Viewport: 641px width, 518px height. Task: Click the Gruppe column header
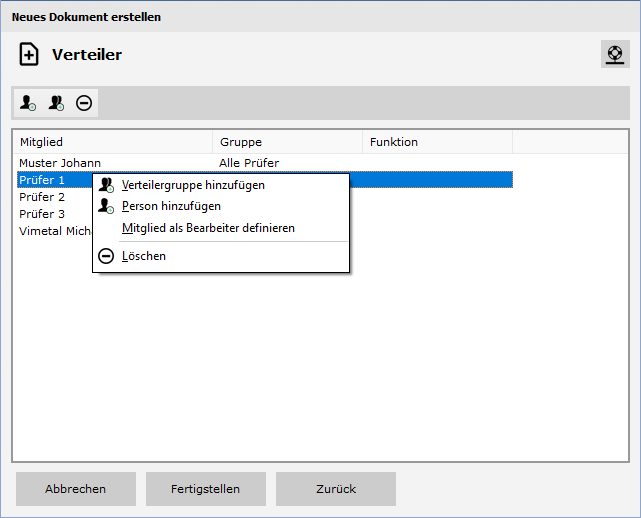click(x=287, y=142)
